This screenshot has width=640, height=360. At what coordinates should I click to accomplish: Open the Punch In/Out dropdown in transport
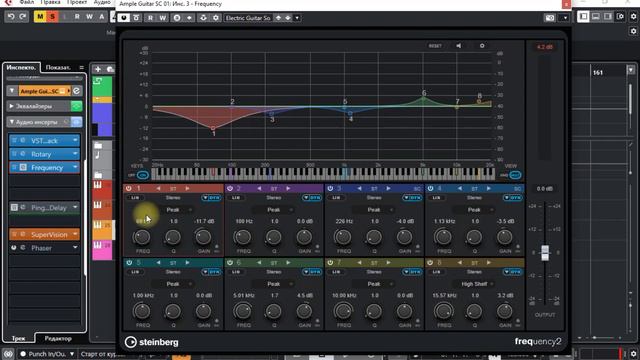[x=72, y=354]
